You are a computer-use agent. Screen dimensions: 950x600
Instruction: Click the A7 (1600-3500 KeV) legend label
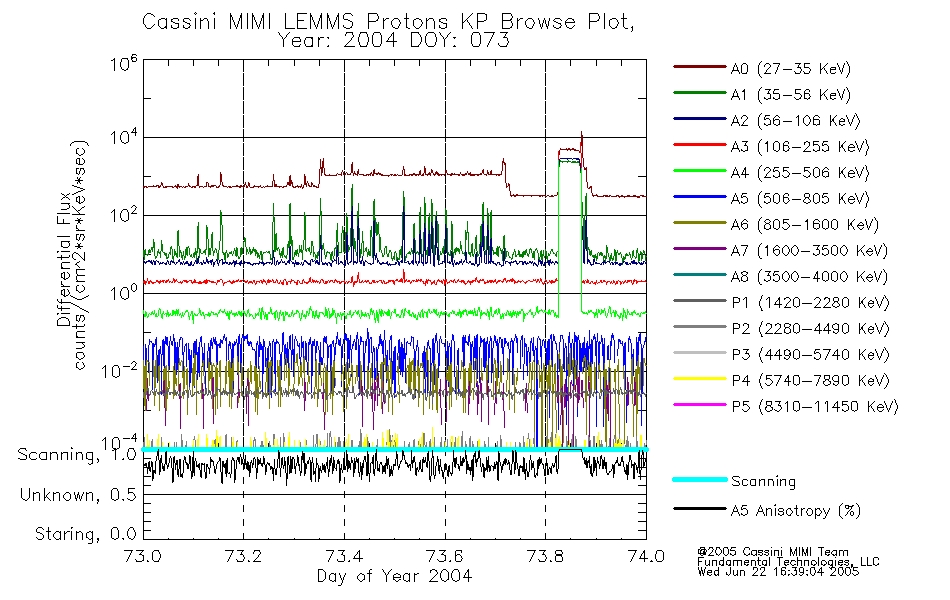[809, 251]
